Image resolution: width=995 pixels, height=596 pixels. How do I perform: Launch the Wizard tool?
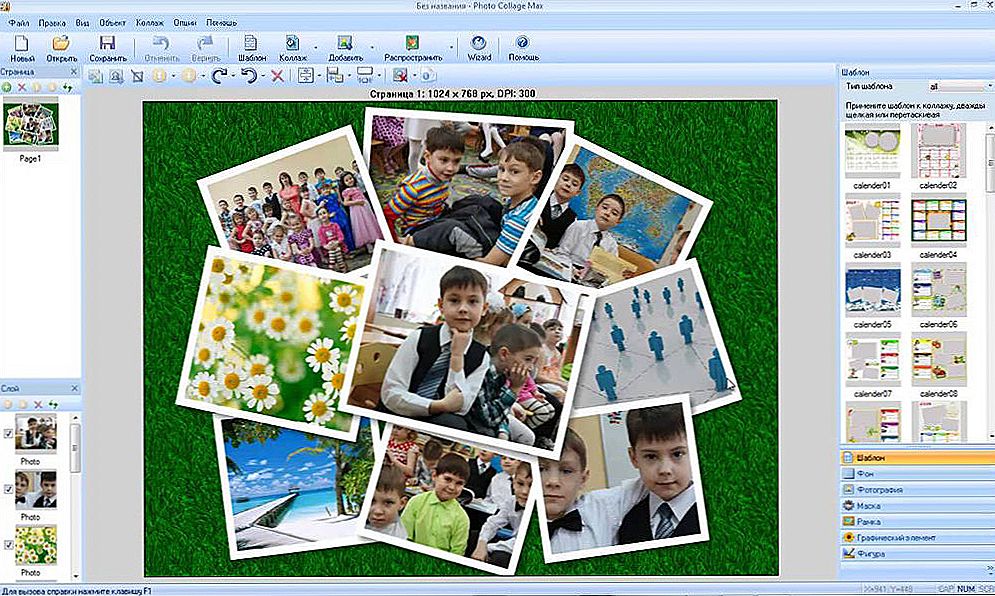[x=479, y=46]
